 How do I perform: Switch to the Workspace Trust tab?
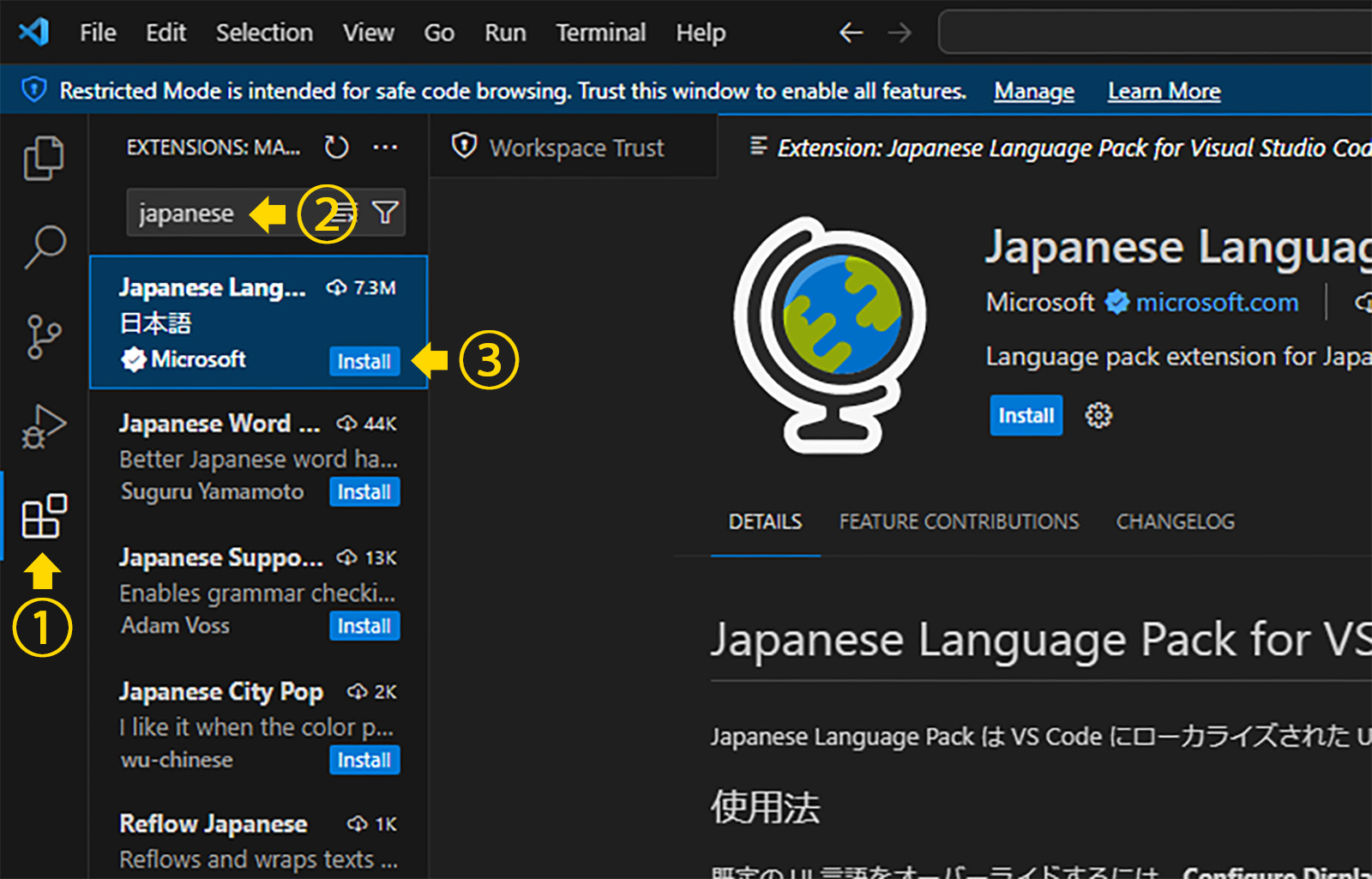(x=573, y=148)
